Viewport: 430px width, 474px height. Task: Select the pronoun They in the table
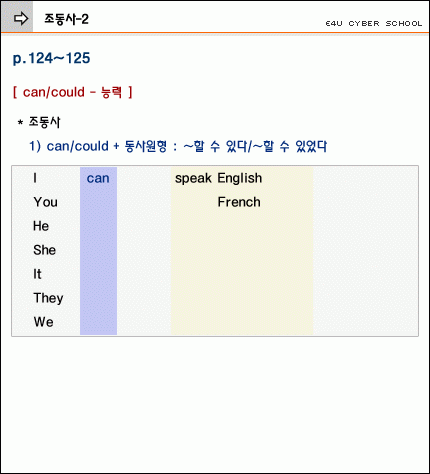(x=48, y=298)
